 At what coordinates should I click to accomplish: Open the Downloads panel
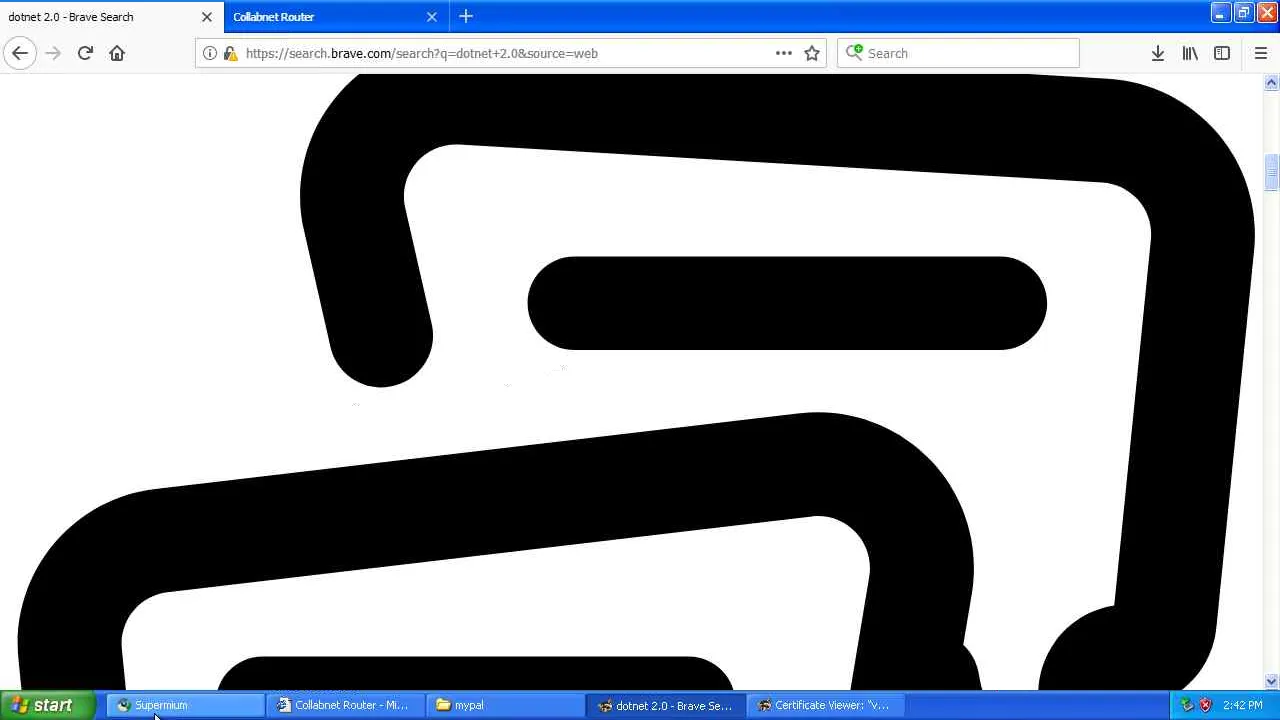tap(1158, 53)
